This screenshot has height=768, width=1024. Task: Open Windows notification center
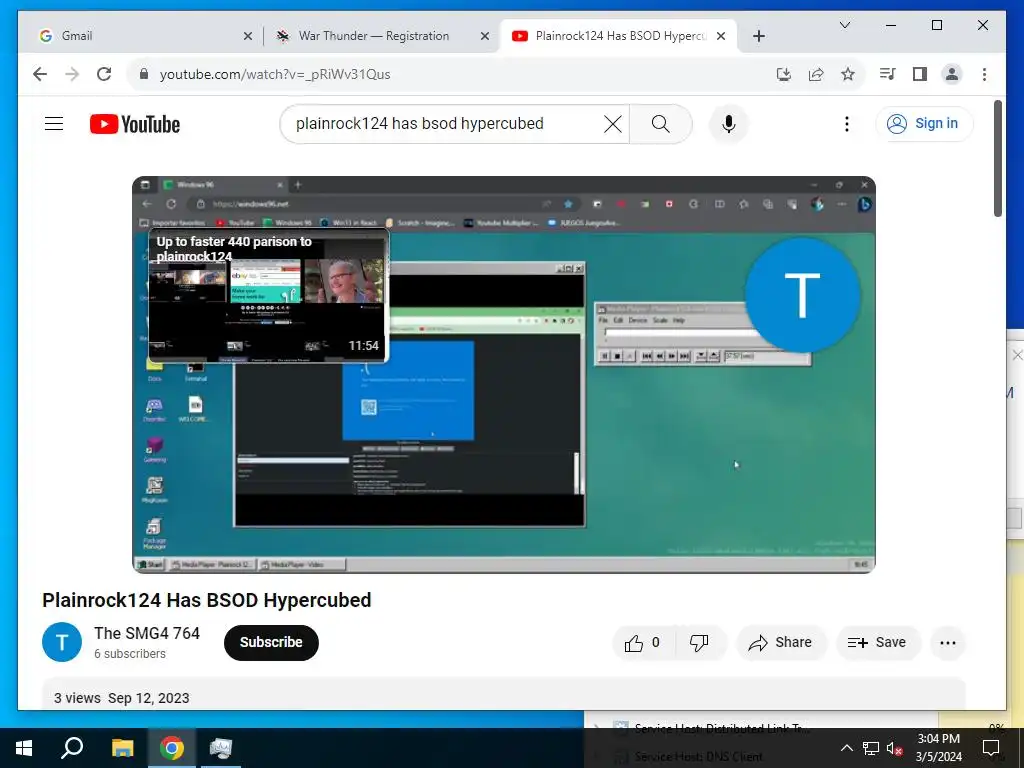pyautogui.click(x=991, y=748)
